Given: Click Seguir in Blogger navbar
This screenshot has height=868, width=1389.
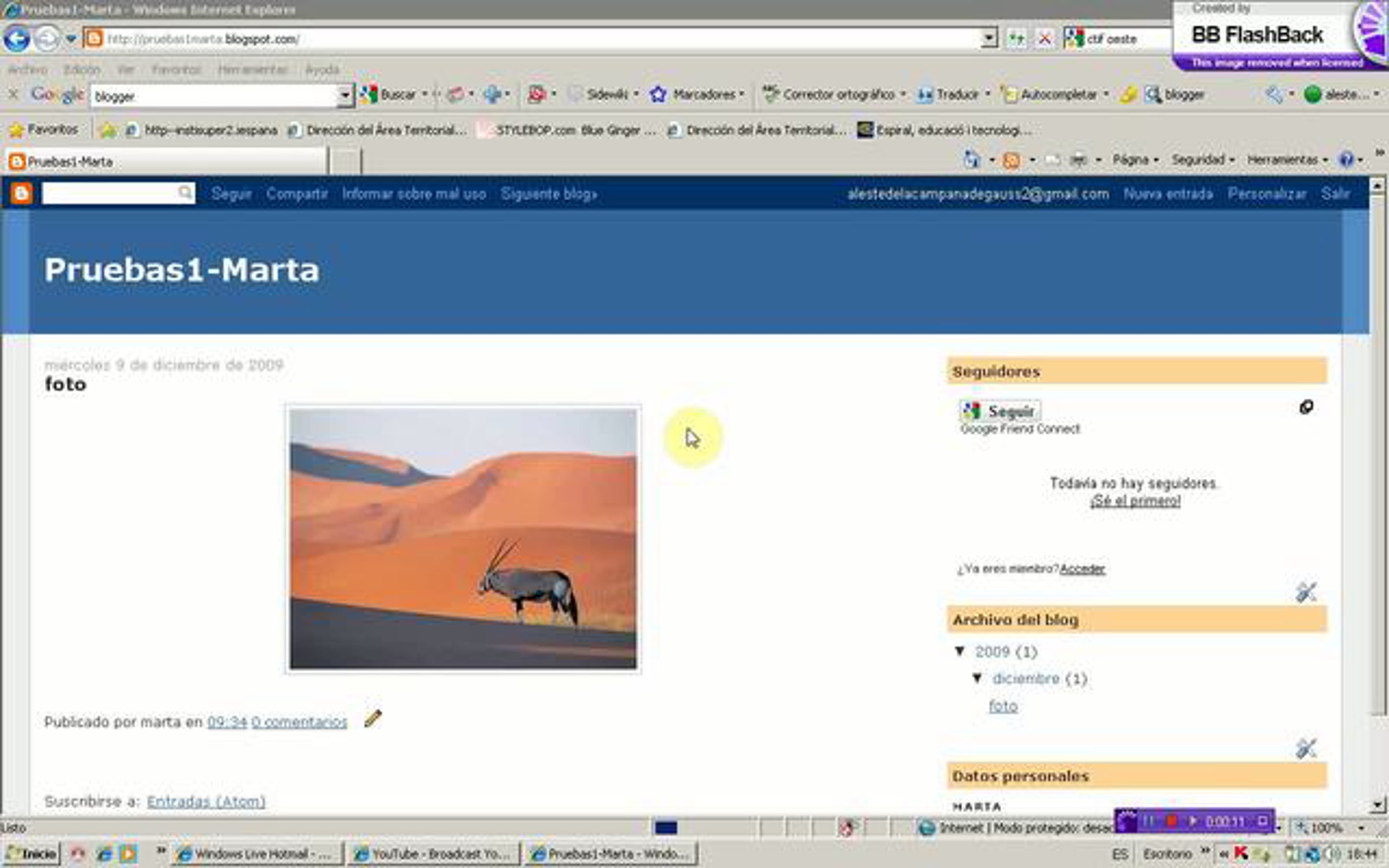Looking at the screenshot, I should 231,194.
